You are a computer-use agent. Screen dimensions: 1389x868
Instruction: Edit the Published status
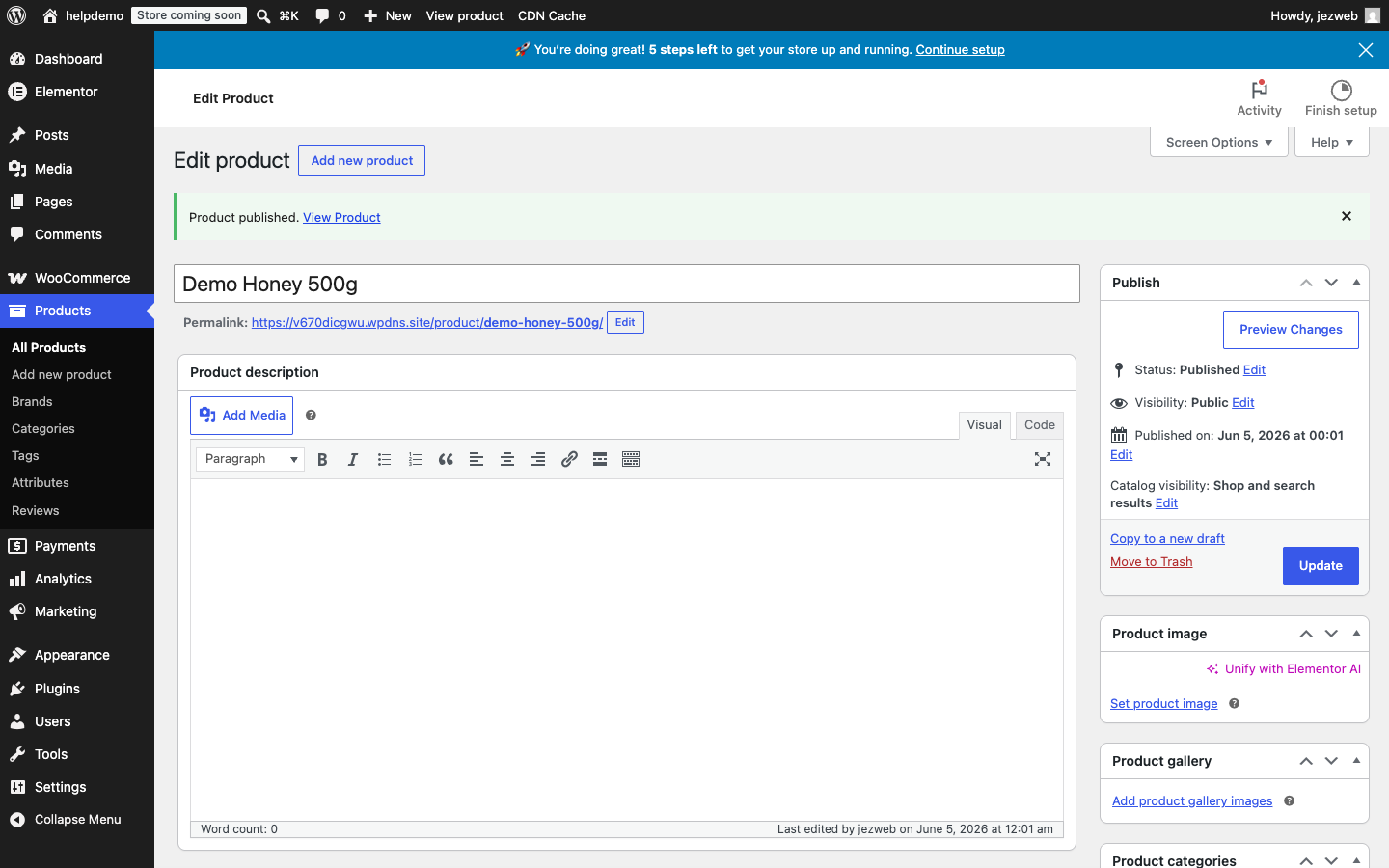[x=1254, y=369]
